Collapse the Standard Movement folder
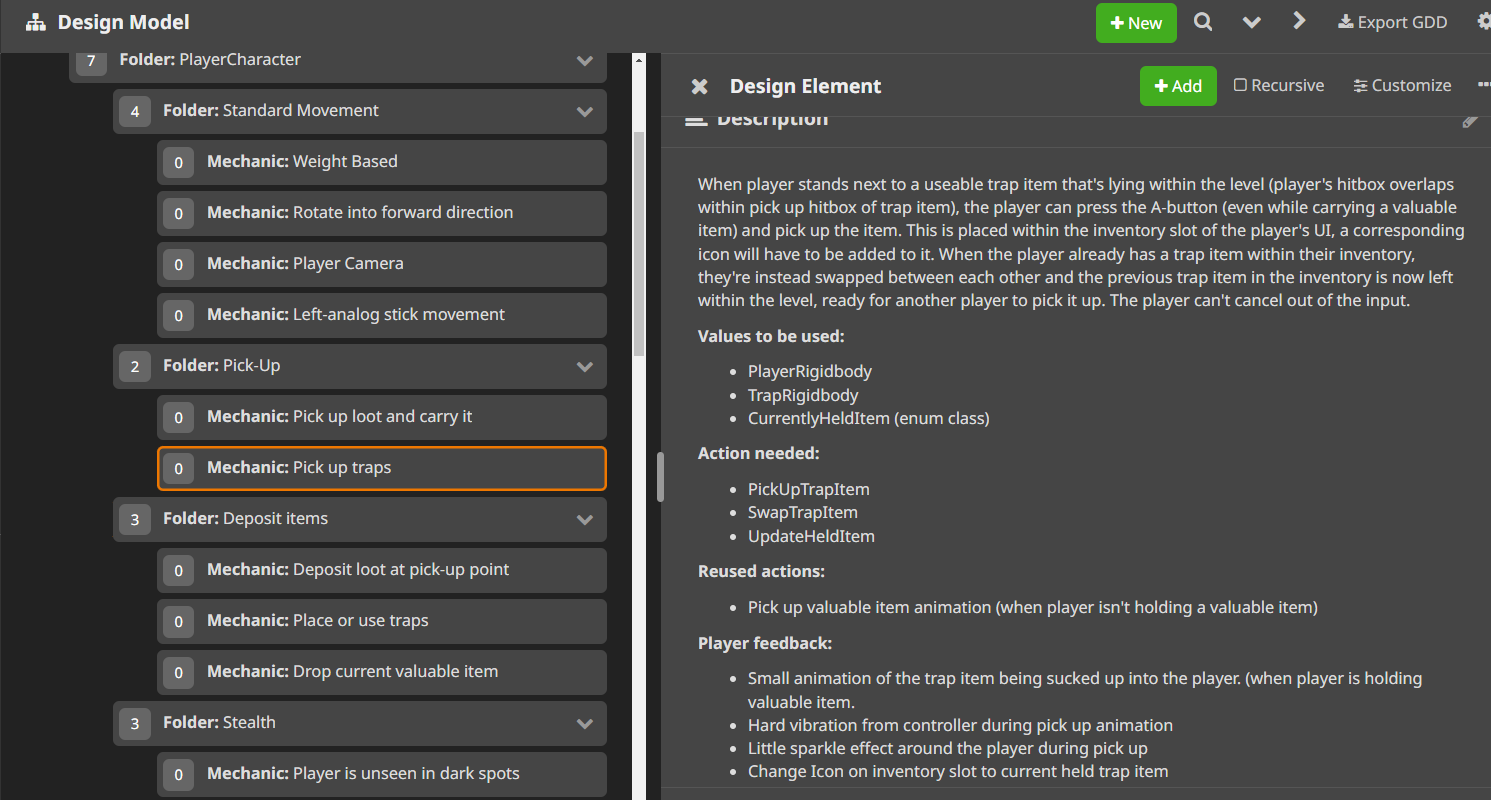The height and width of the screenshot is (800, 1491). coord(585,111)
